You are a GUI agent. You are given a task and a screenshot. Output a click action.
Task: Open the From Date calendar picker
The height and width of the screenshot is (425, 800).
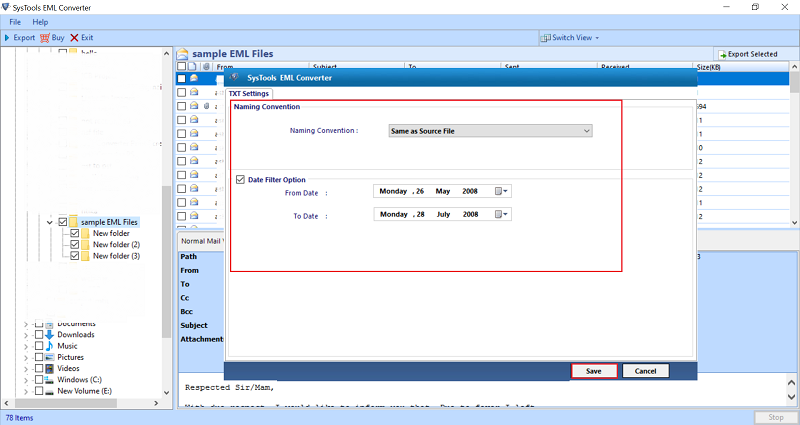501,191
